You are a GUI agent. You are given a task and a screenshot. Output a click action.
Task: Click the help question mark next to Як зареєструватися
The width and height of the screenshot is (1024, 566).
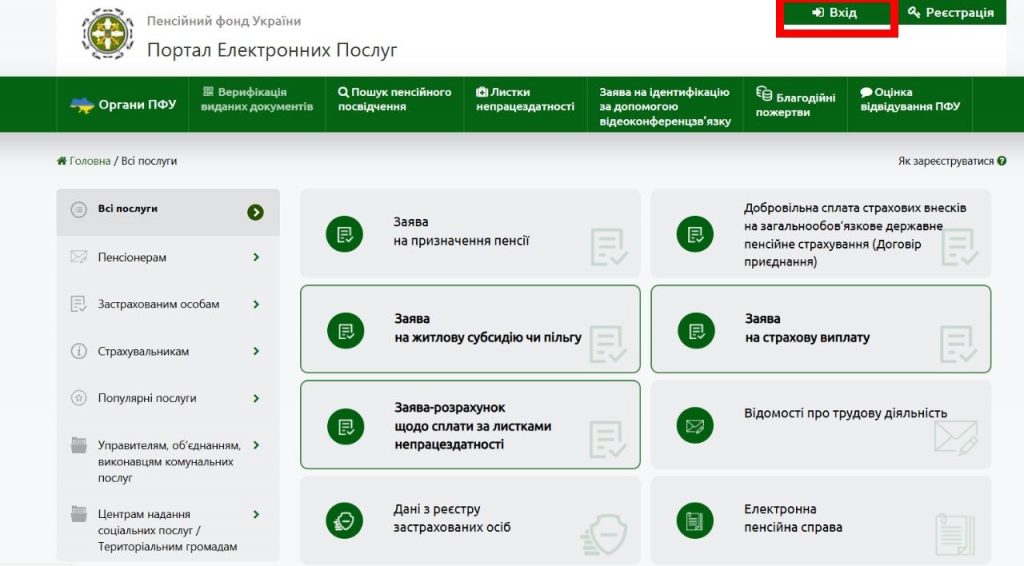pos(1002,161)
